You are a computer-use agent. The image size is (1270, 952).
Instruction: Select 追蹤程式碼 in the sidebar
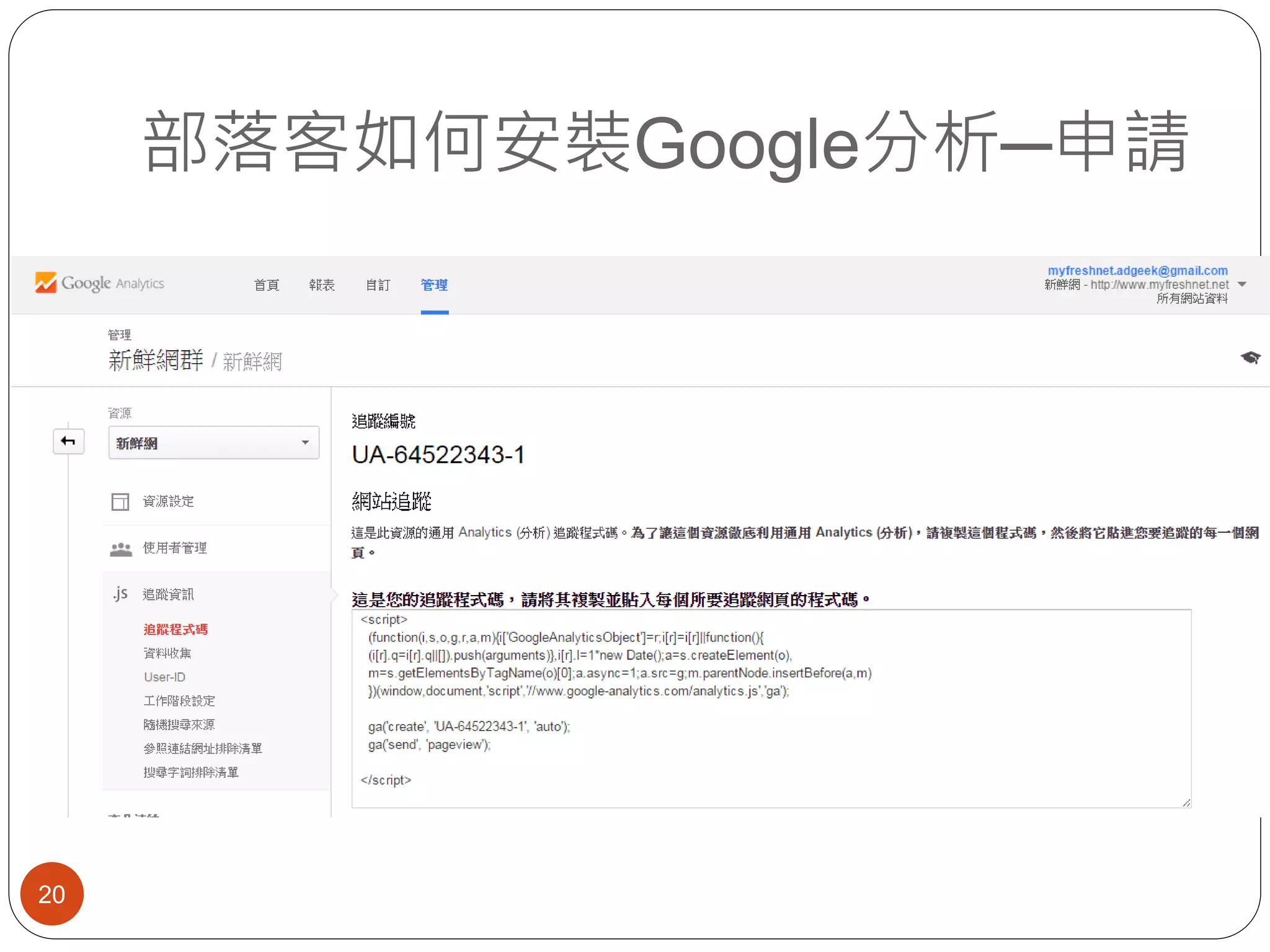[175, 630]
